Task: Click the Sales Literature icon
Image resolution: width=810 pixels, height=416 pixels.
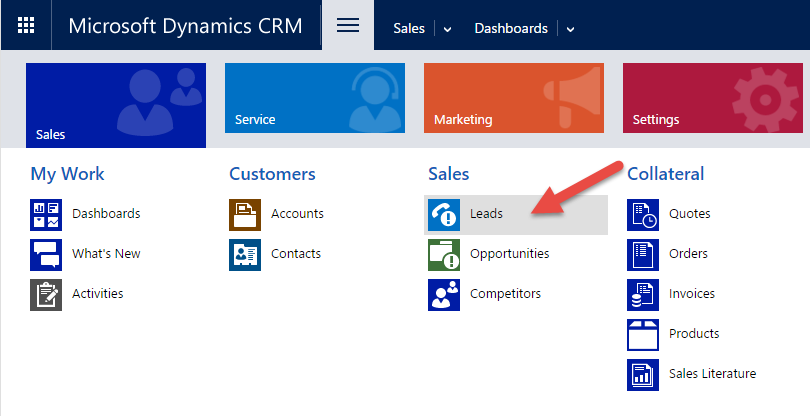Action: pos(643,374)
